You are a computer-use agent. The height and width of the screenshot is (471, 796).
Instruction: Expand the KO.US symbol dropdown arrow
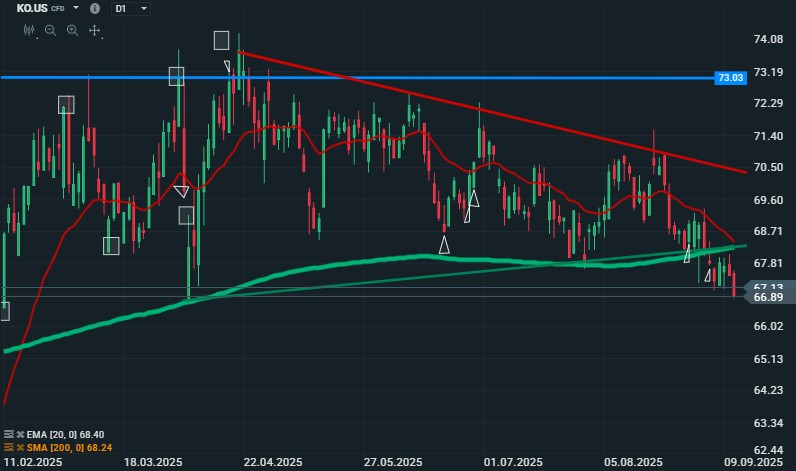(x=74, y=9)
